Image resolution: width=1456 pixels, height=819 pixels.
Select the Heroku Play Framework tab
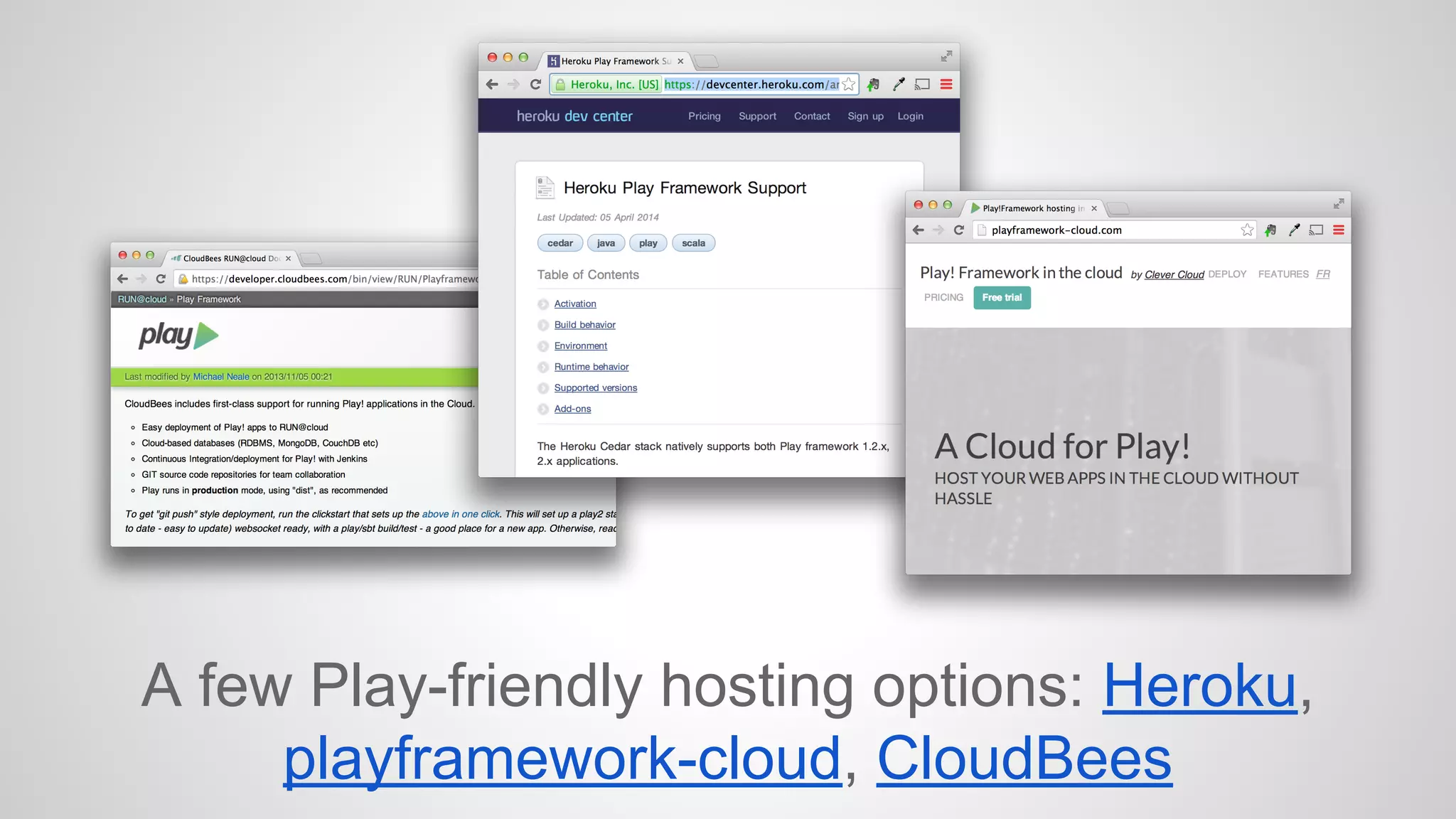point(611,61)
